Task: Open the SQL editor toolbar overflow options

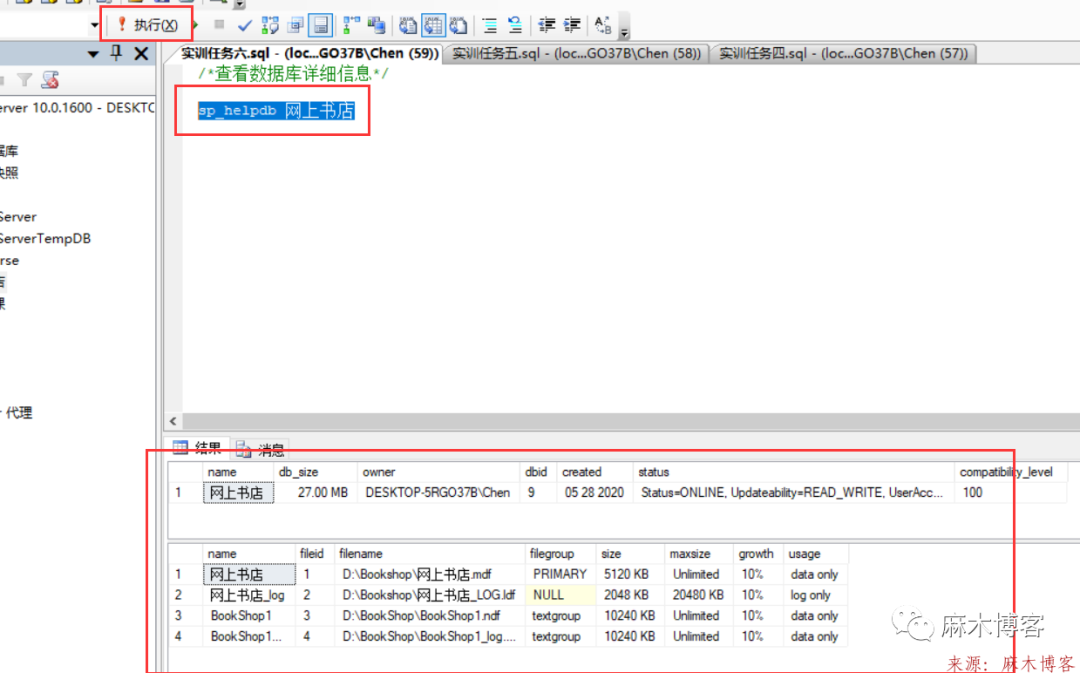Action: (x=624, y=28)
